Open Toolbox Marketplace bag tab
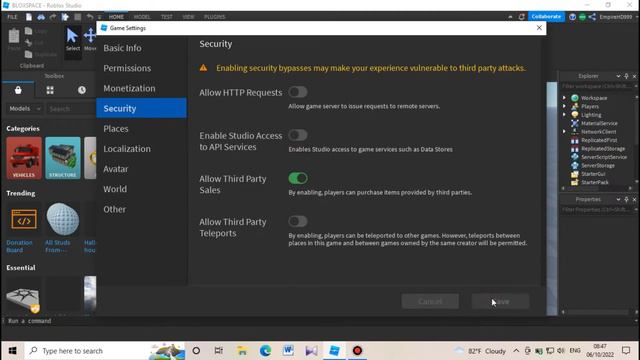The width and height of the screenshot is (640, 360). (x=18, y=90)
